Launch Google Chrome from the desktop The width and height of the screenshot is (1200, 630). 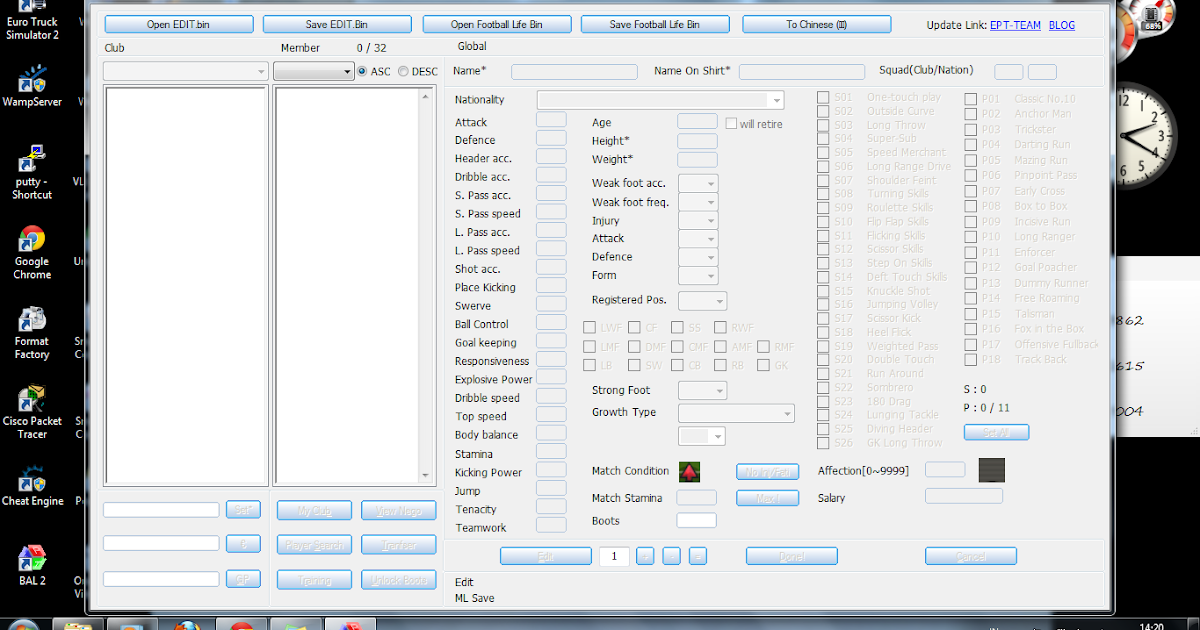pyautogui.click(x=32, y=253)
